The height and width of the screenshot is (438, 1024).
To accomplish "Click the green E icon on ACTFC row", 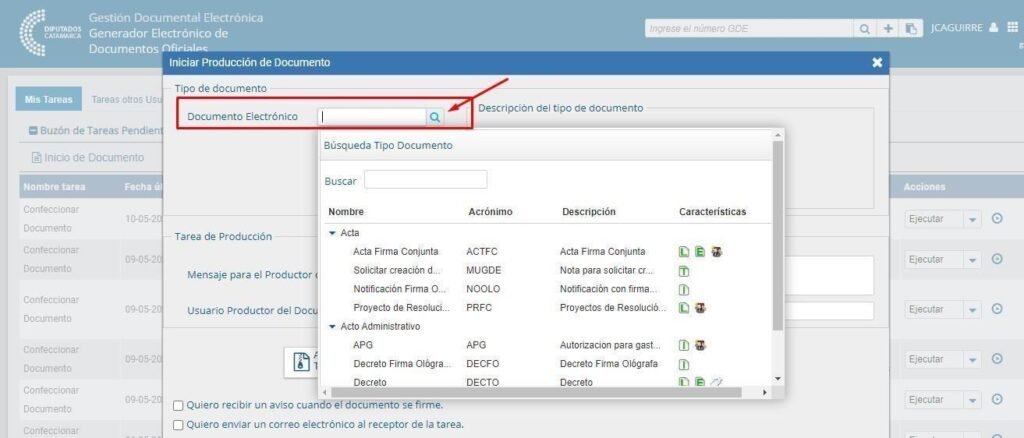I will tap(699, 251).
